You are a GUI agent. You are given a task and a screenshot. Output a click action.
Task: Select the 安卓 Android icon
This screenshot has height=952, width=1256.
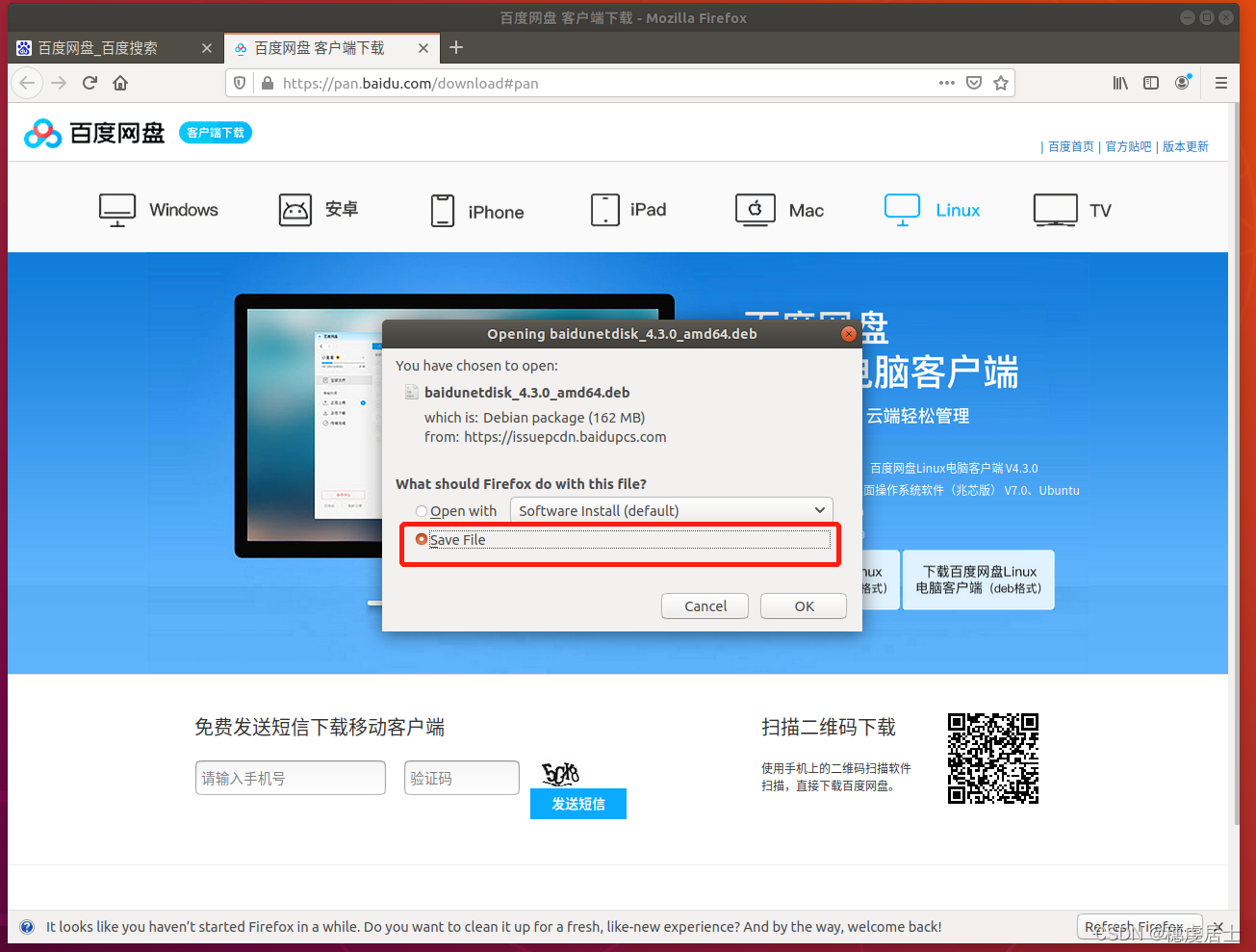click(x=295, y=210)
